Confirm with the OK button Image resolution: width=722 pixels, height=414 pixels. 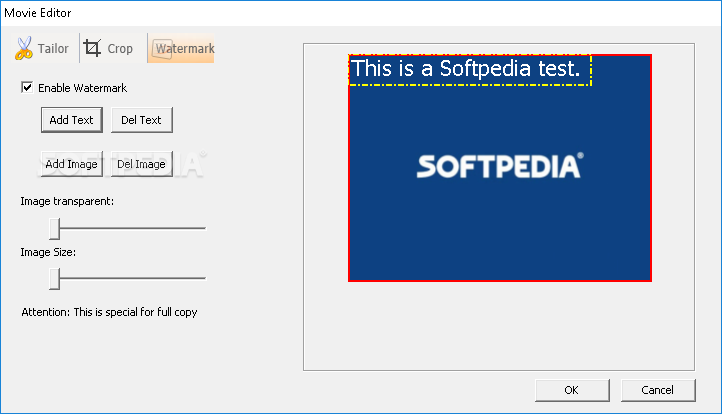pos(571,390)
